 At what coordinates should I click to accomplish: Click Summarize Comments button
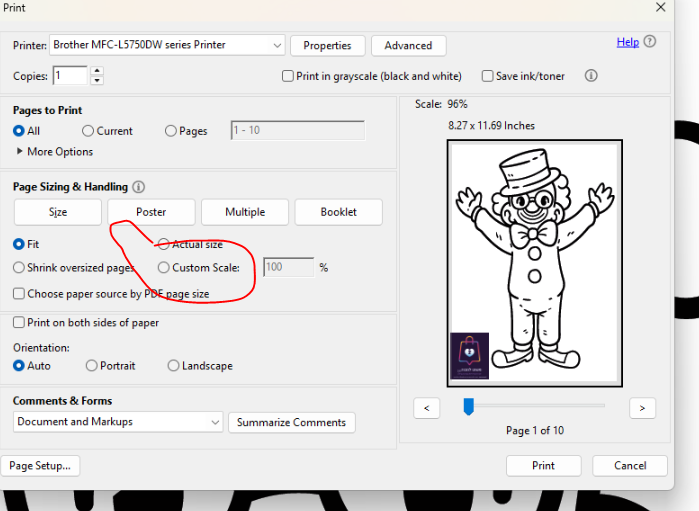point(292,422)
